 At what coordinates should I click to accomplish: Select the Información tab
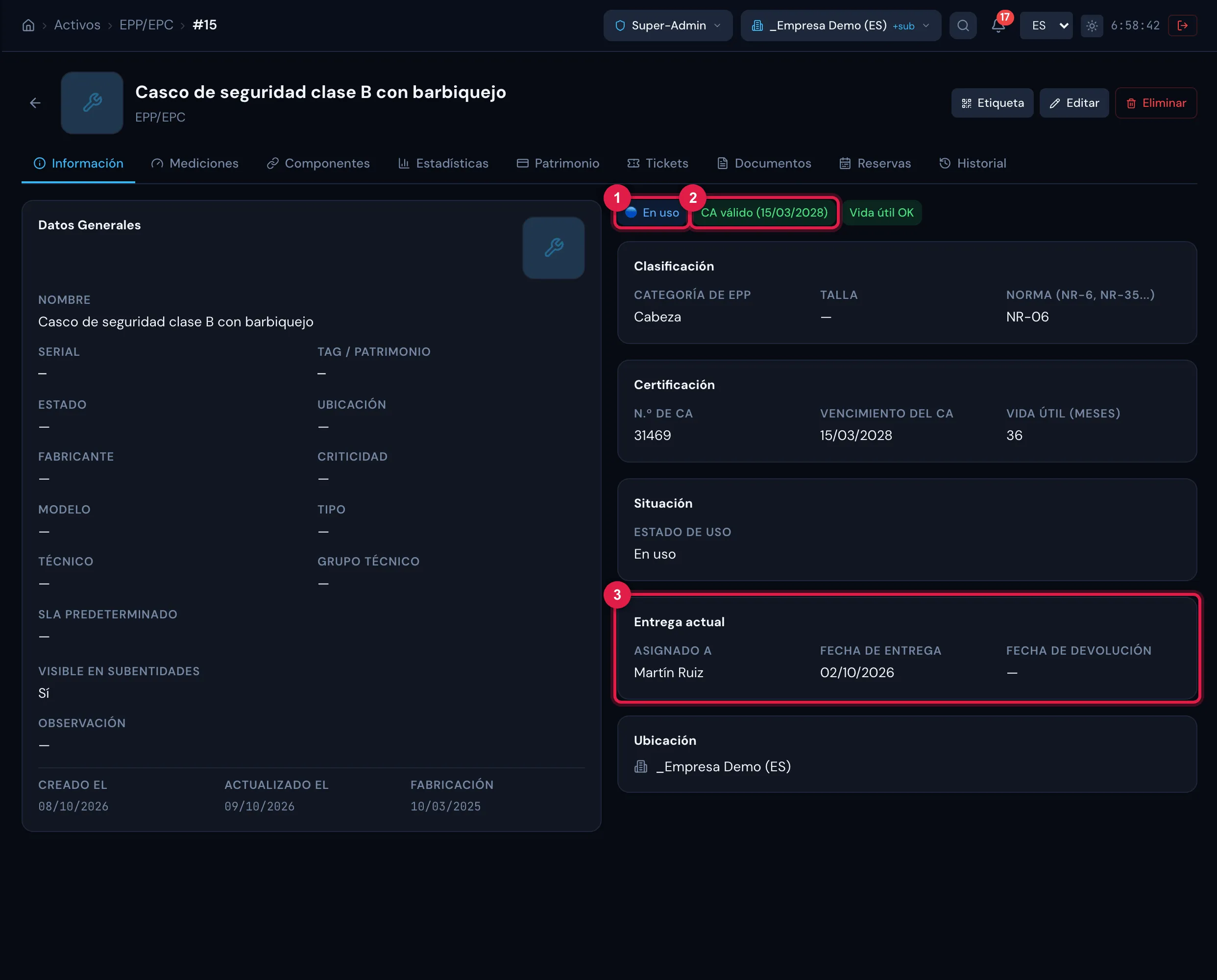(x=78, y=163)
